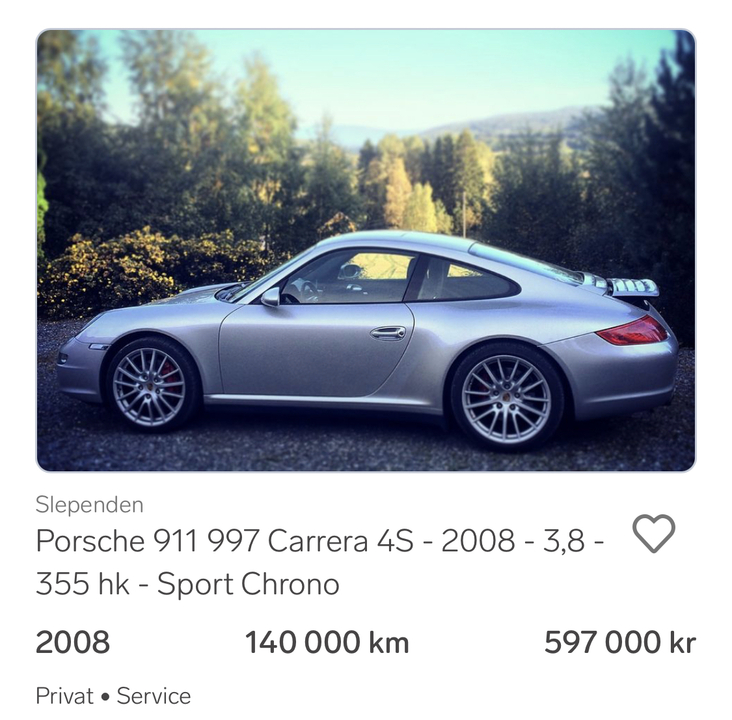This screenshot has height=720, width=732.
Task: Click the 597 000 kr price
Action: [620, 642]
